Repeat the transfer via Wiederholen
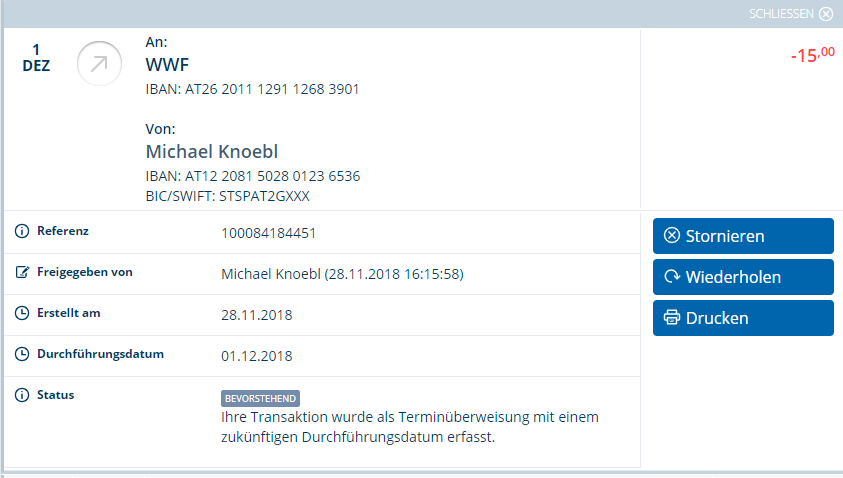 click(743, 277)
